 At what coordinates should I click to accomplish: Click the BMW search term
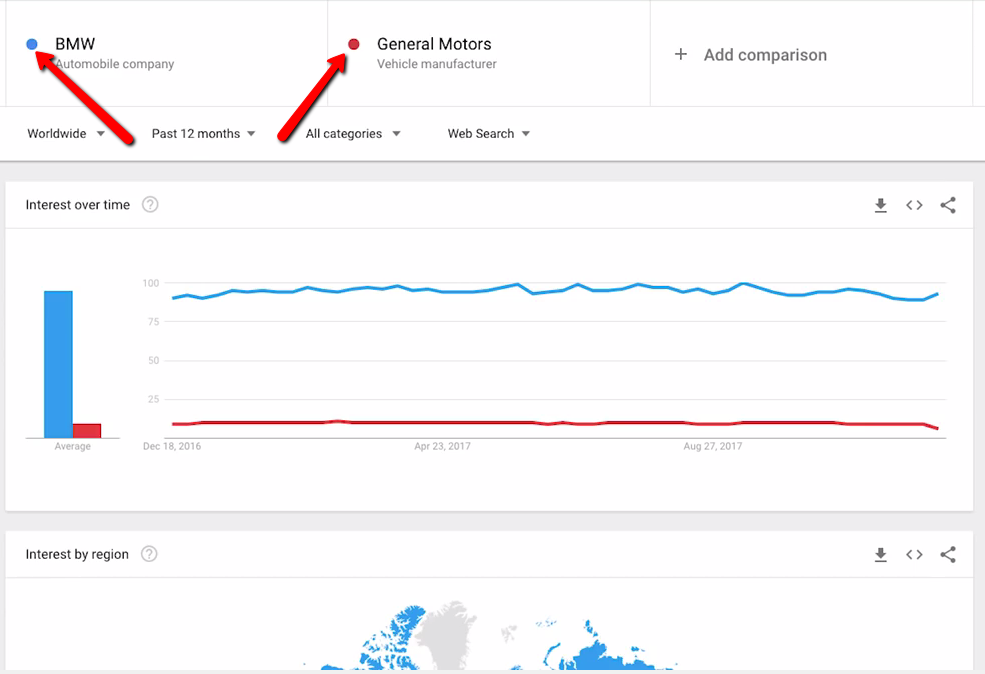(75, 44)
